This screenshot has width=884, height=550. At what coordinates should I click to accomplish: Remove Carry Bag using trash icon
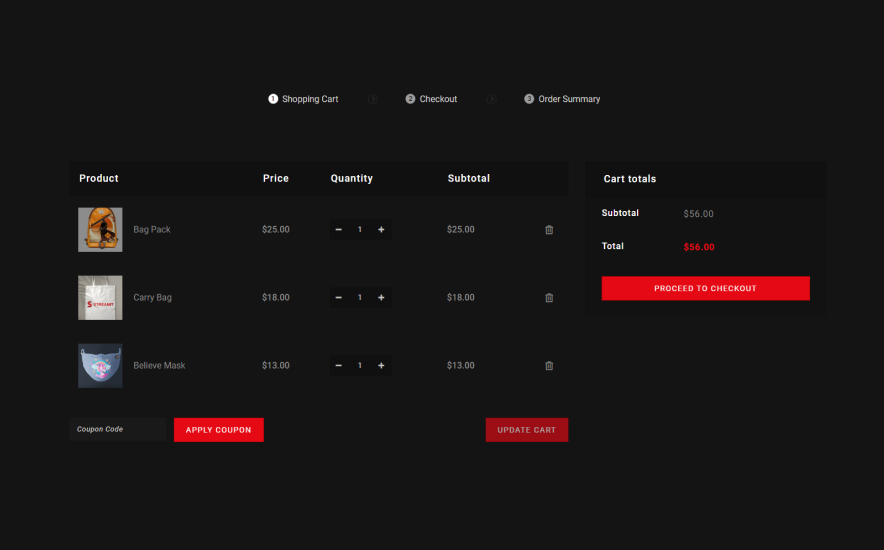[x=548, y=298]
